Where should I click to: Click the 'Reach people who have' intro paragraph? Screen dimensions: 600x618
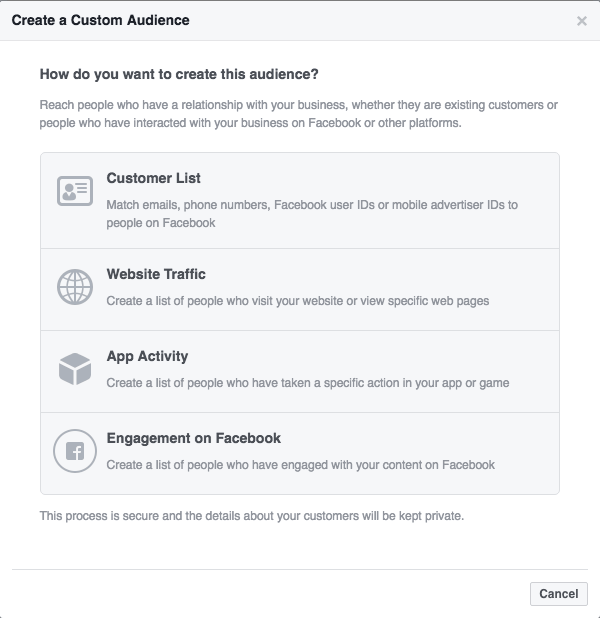coord(298,114)
